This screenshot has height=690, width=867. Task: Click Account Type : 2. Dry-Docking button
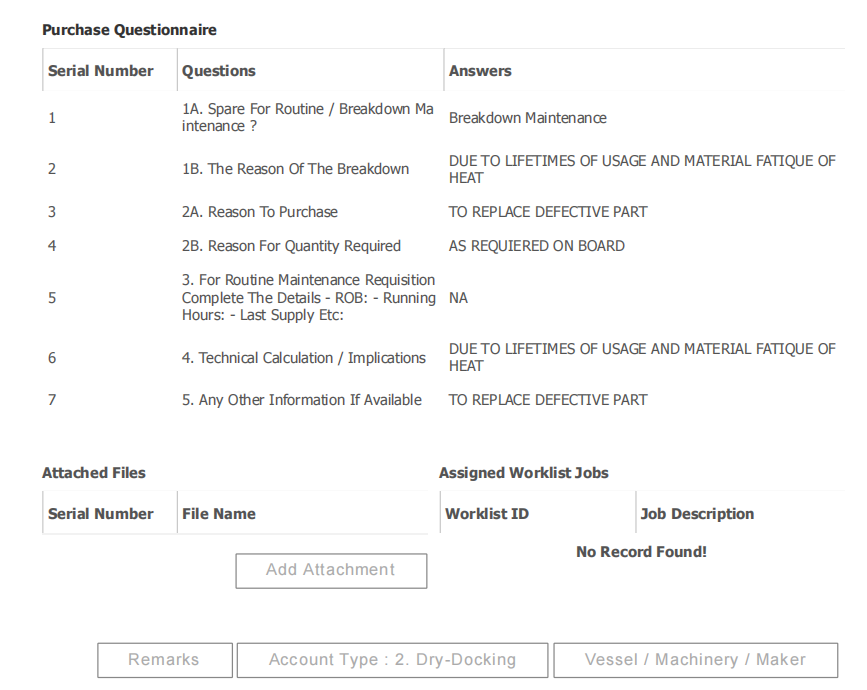coord(392,660)
